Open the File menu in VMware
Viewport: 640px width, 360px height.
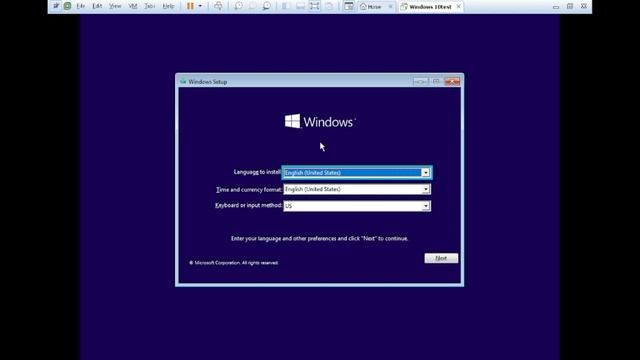81,6
